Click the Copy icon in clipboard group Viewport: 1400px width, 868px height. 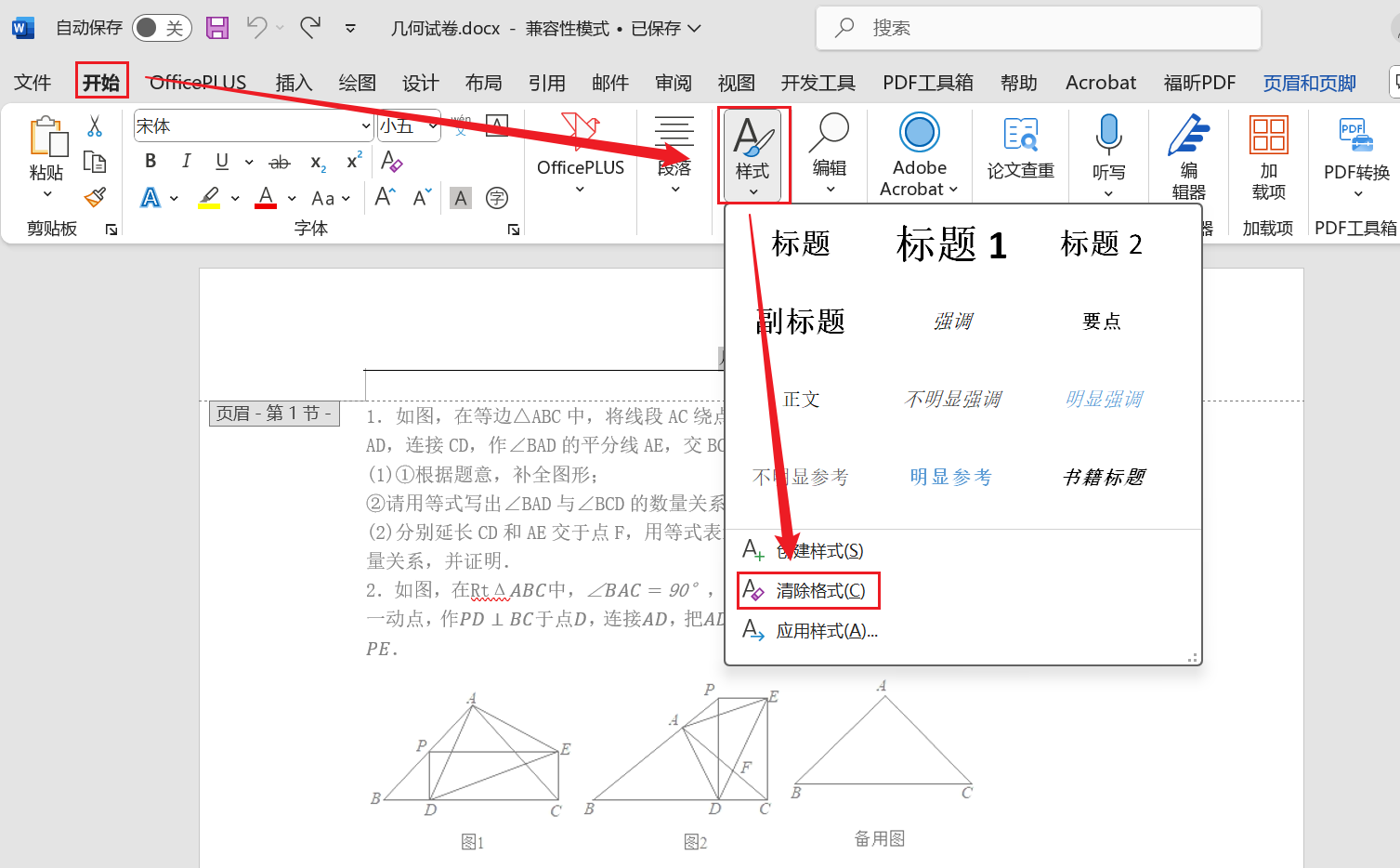(x=95, y=162)
